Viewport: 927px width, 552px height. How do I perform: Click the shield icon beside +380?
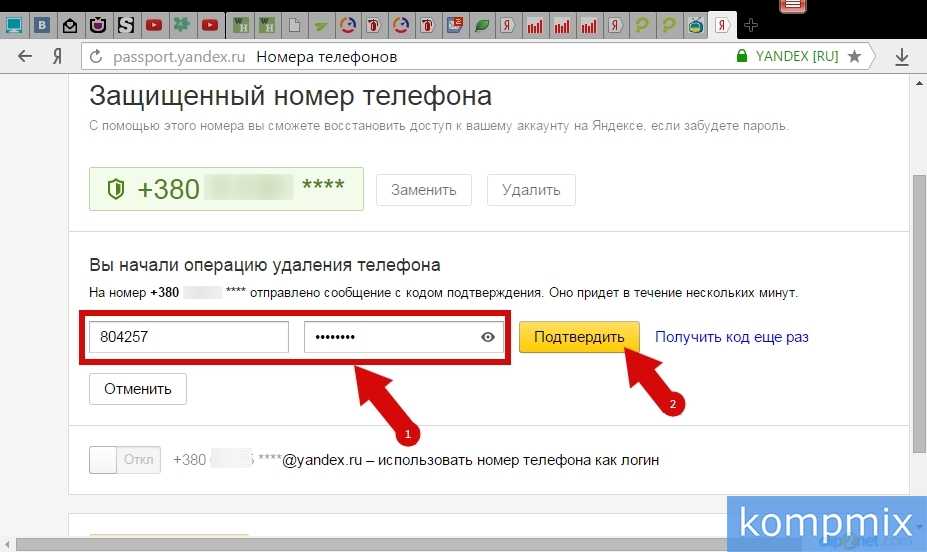click(116, 189)
